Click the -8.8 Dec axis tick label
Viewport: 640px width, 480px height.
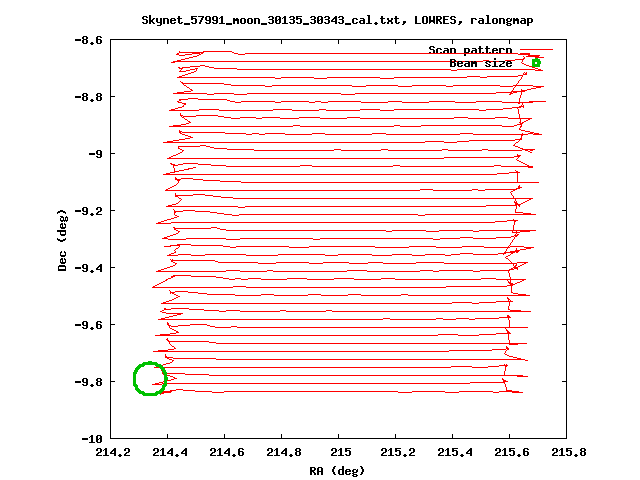(x=88, y=97)
